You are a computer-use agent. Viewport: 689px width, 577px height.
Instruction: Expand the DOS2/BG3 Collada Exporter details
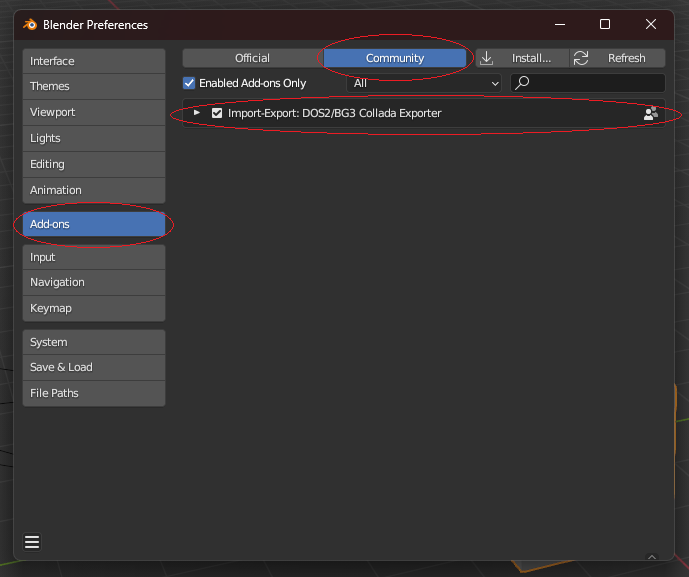click(x=197, y=113)
